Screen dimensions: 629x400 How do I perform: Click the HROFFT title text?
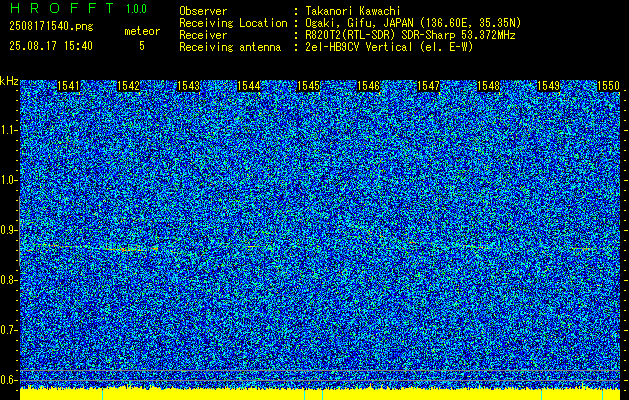62,8
